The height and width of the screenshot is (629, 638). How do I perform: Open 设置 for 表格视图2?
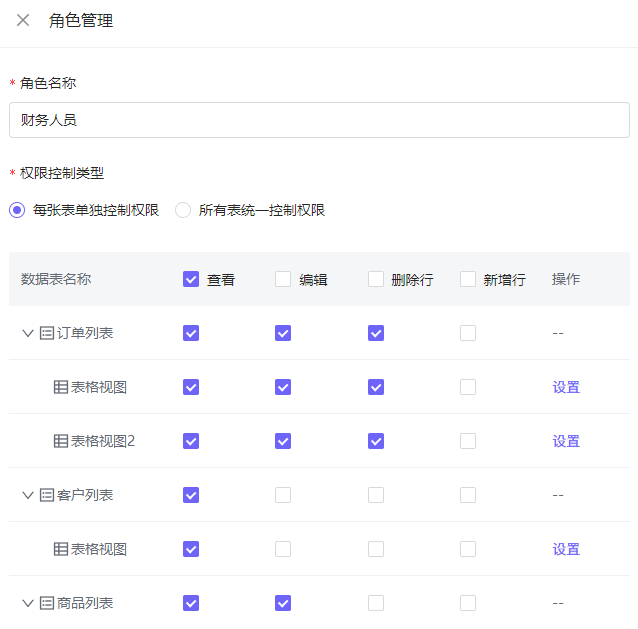coord(566,441)
